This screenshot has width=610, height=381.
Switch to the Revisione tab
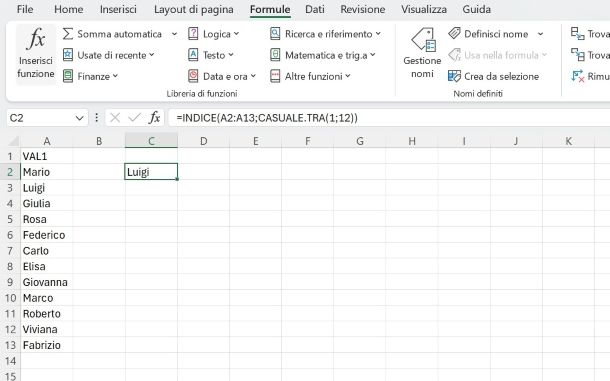[x=363, y=9]
